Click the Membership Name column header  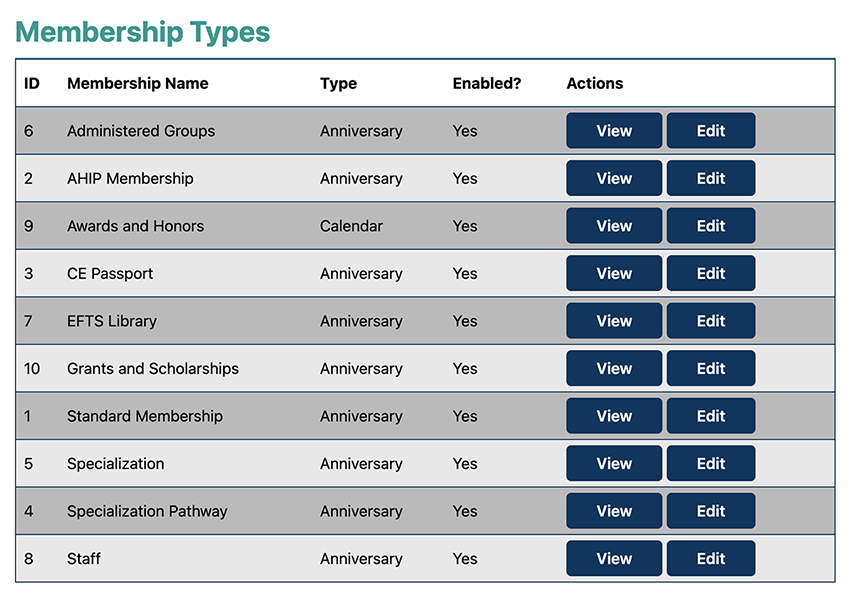(x=138, y=84)
